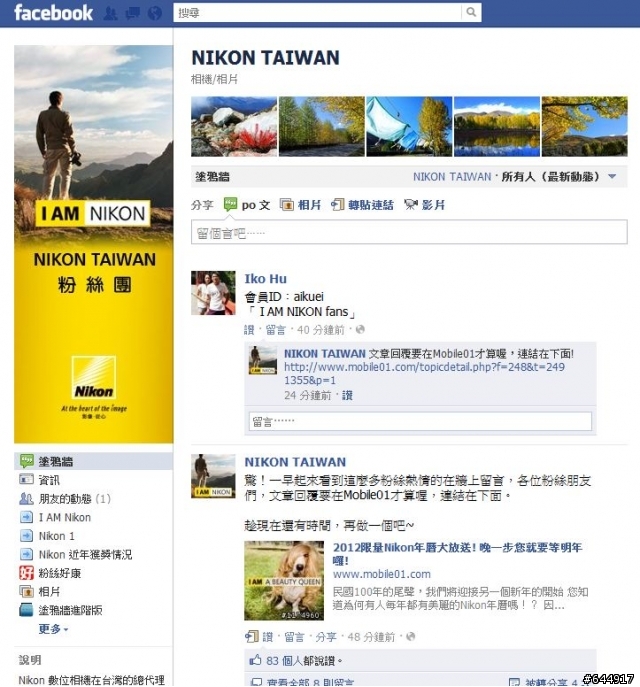Open 粉絲好康 in the sidebar

pos(50,573)
